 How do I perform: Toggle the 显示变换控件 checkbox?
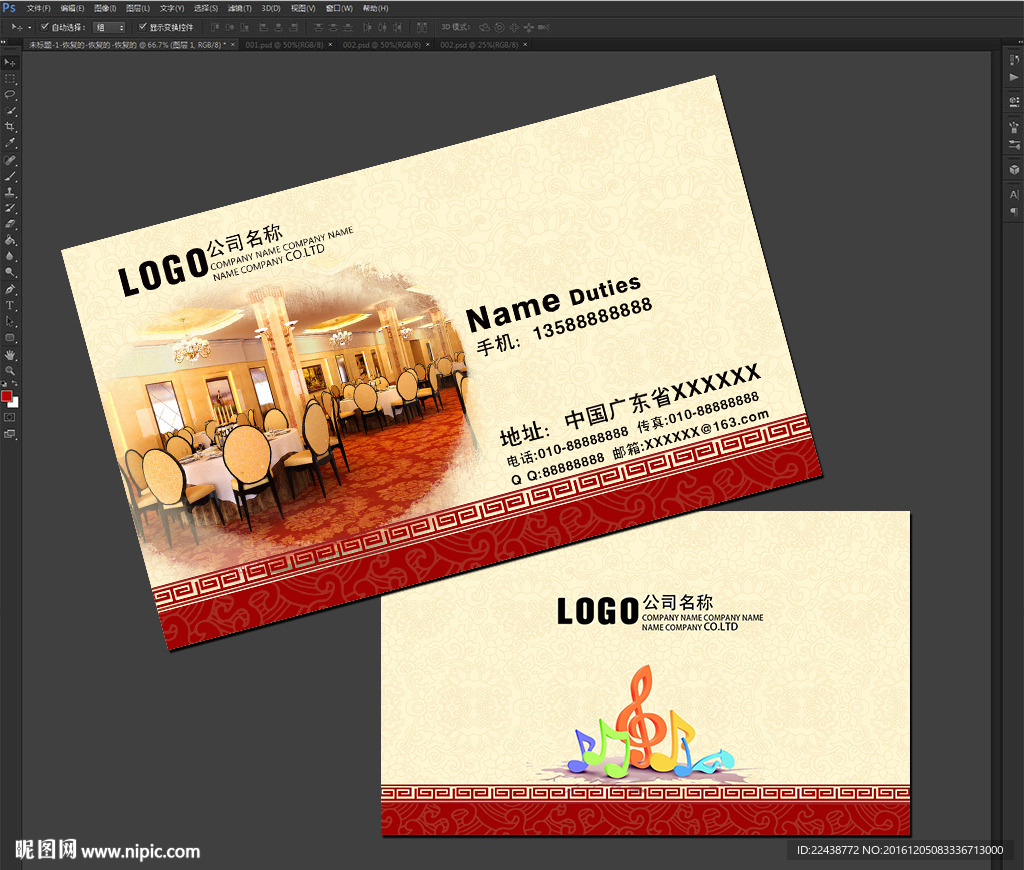coord(142,27)
